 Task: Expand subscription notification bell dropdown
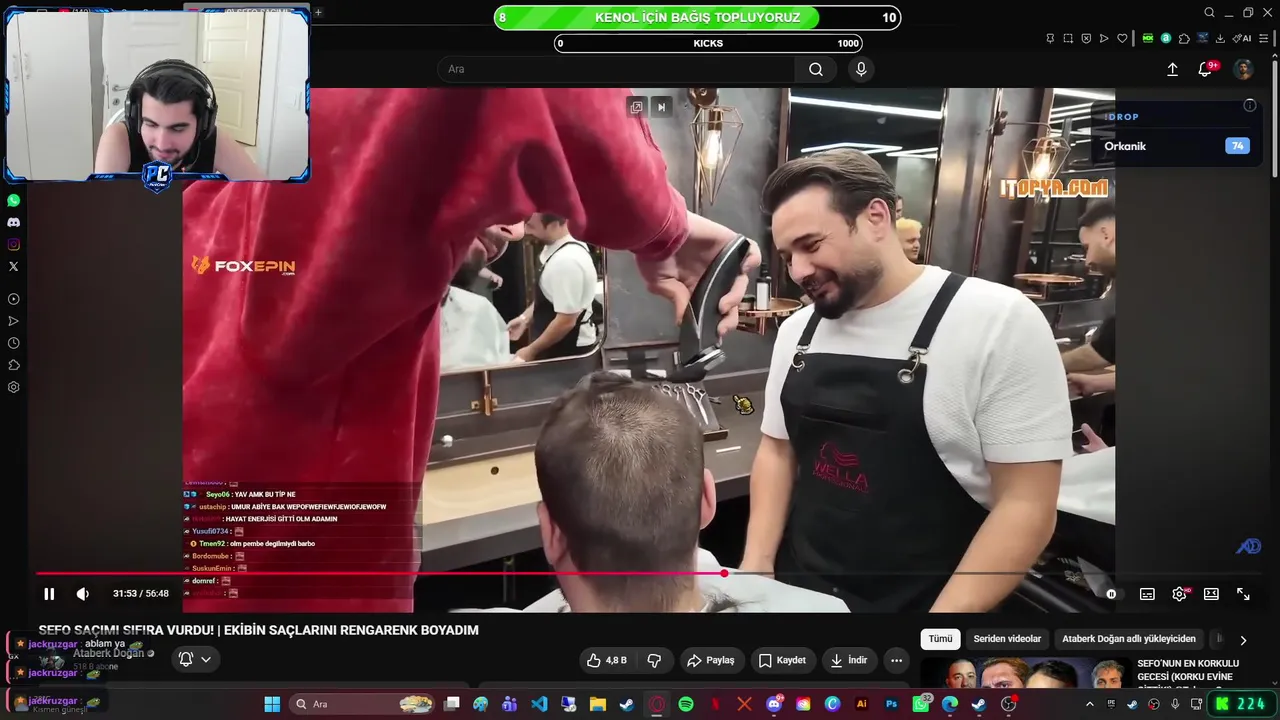[x=194, y=659]
